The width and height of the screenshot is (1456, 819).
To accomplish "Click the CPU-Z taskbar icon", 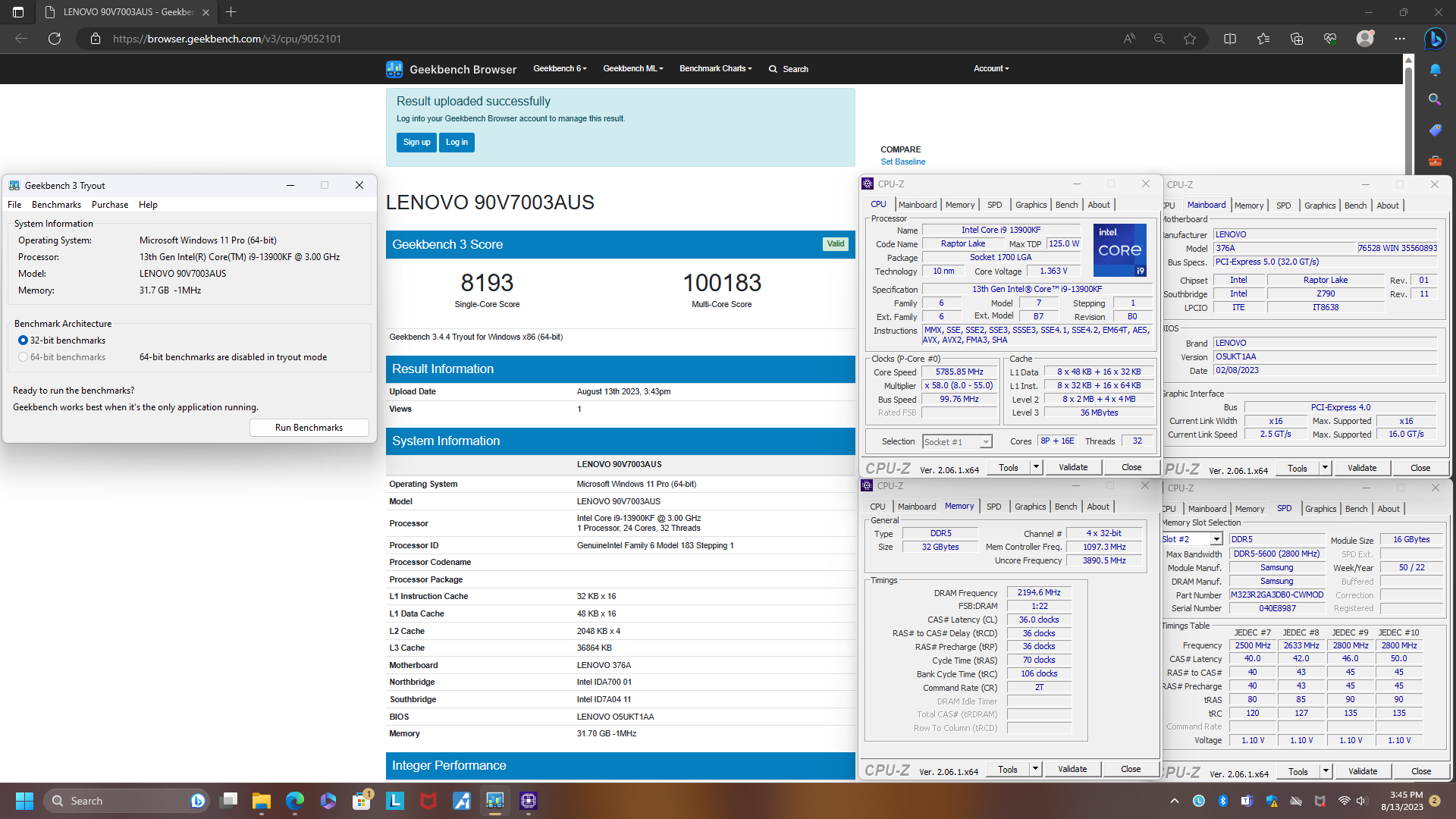I will [x=529, y=801].
